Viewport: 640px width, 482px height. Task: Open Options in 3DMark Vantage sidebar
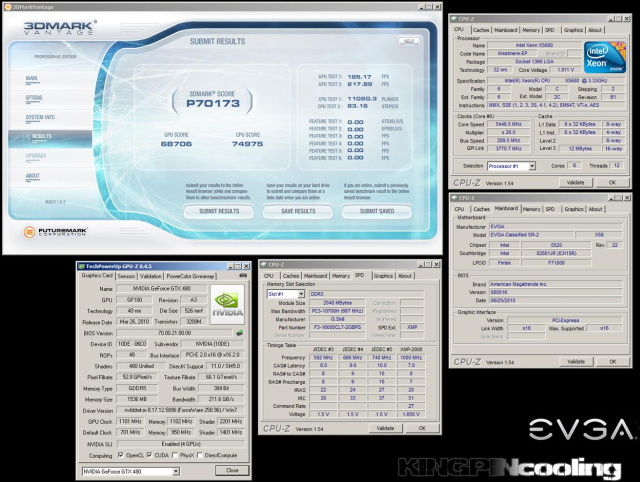[x=34, y=98]
